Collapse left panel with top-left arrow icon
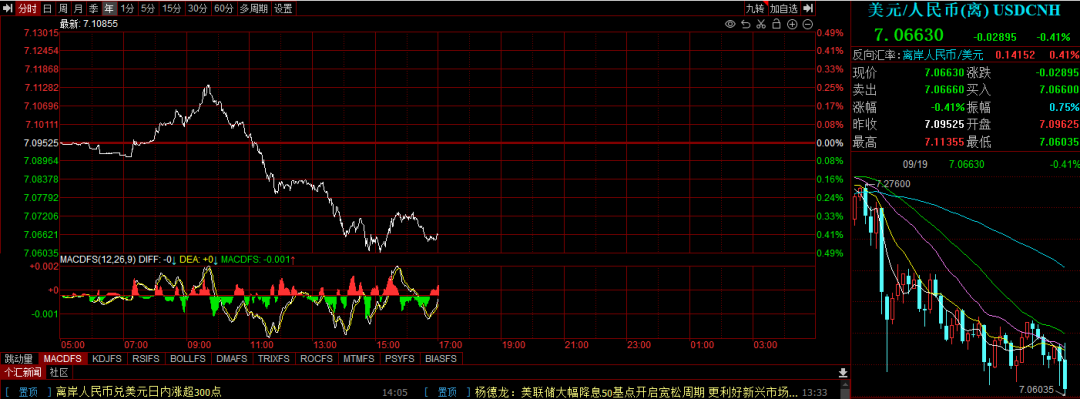1080x399 pixels. [x=7, y=8]
